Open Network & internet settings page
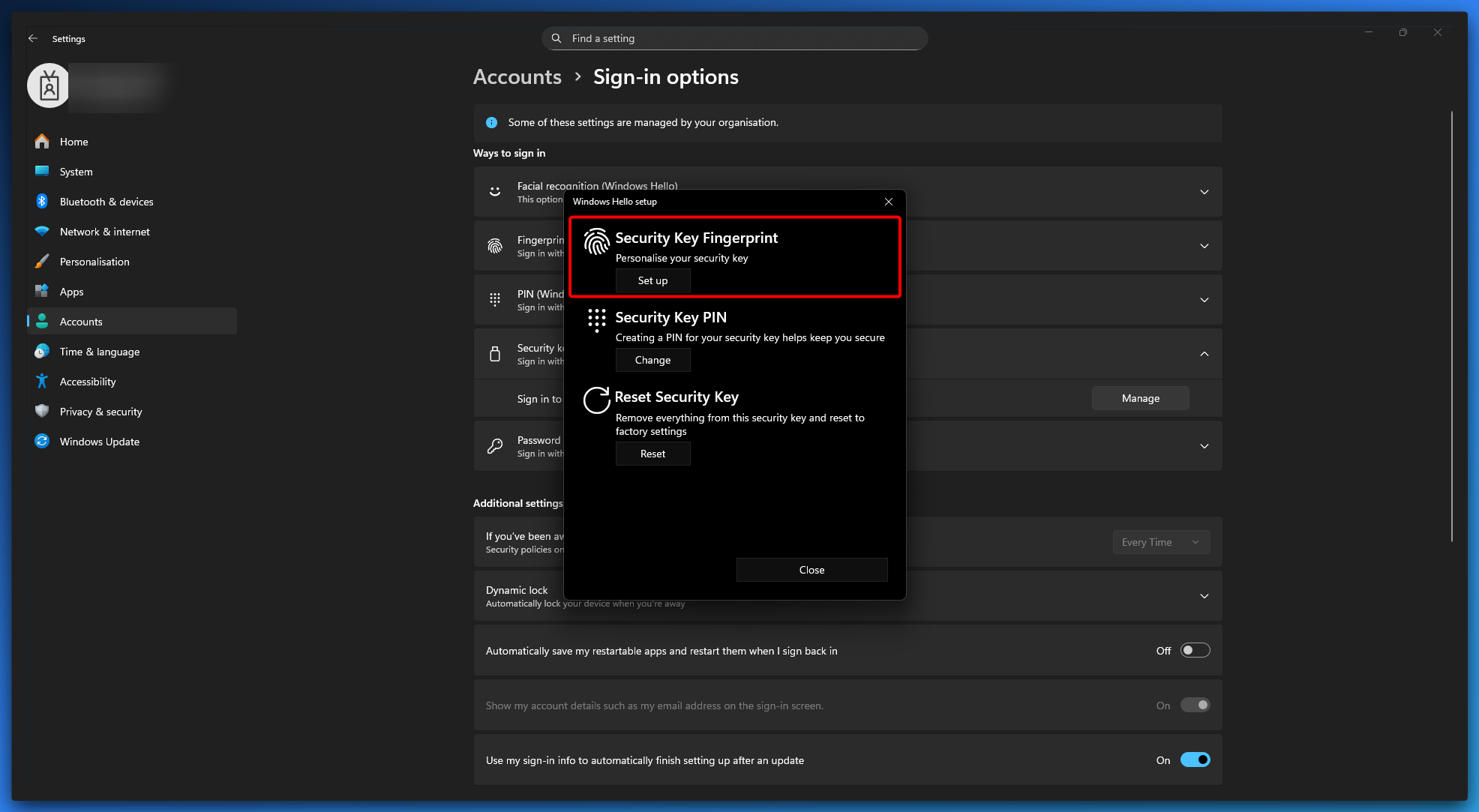Screen dimensions: 1479x812 (105, 232)
